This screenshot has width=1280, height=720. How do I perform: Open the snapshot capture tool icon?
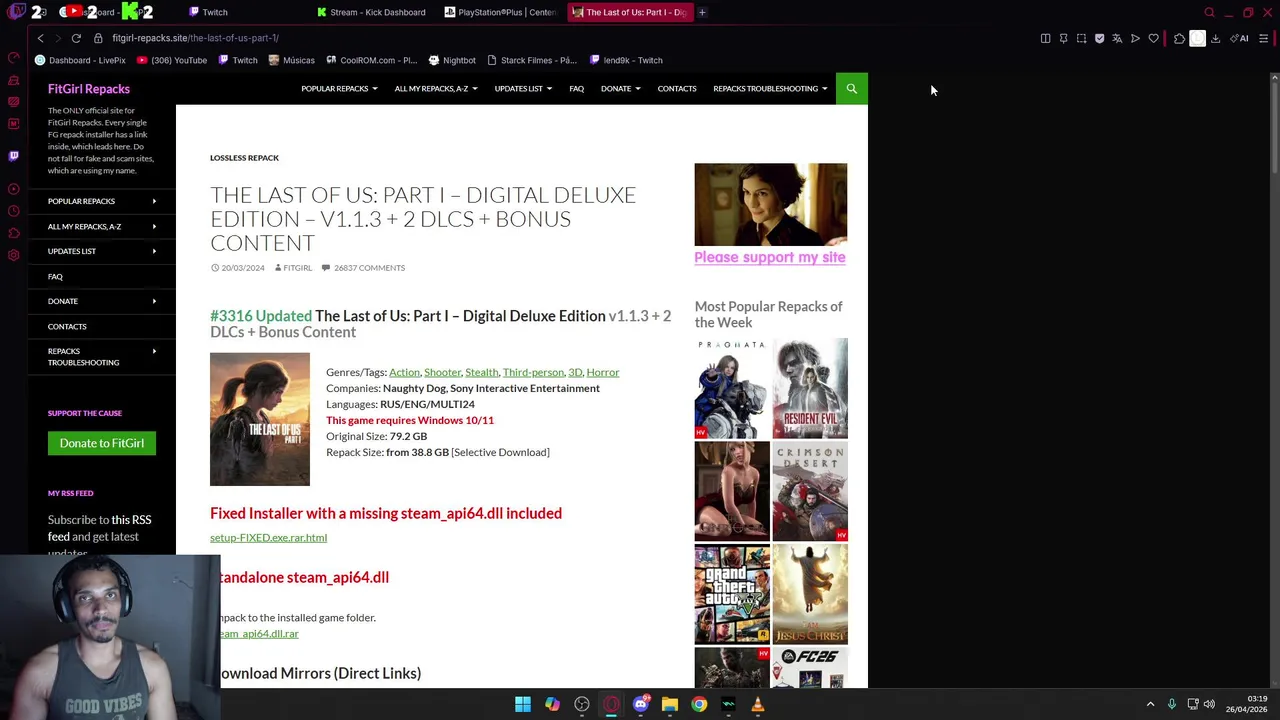tap(1081, 38)
